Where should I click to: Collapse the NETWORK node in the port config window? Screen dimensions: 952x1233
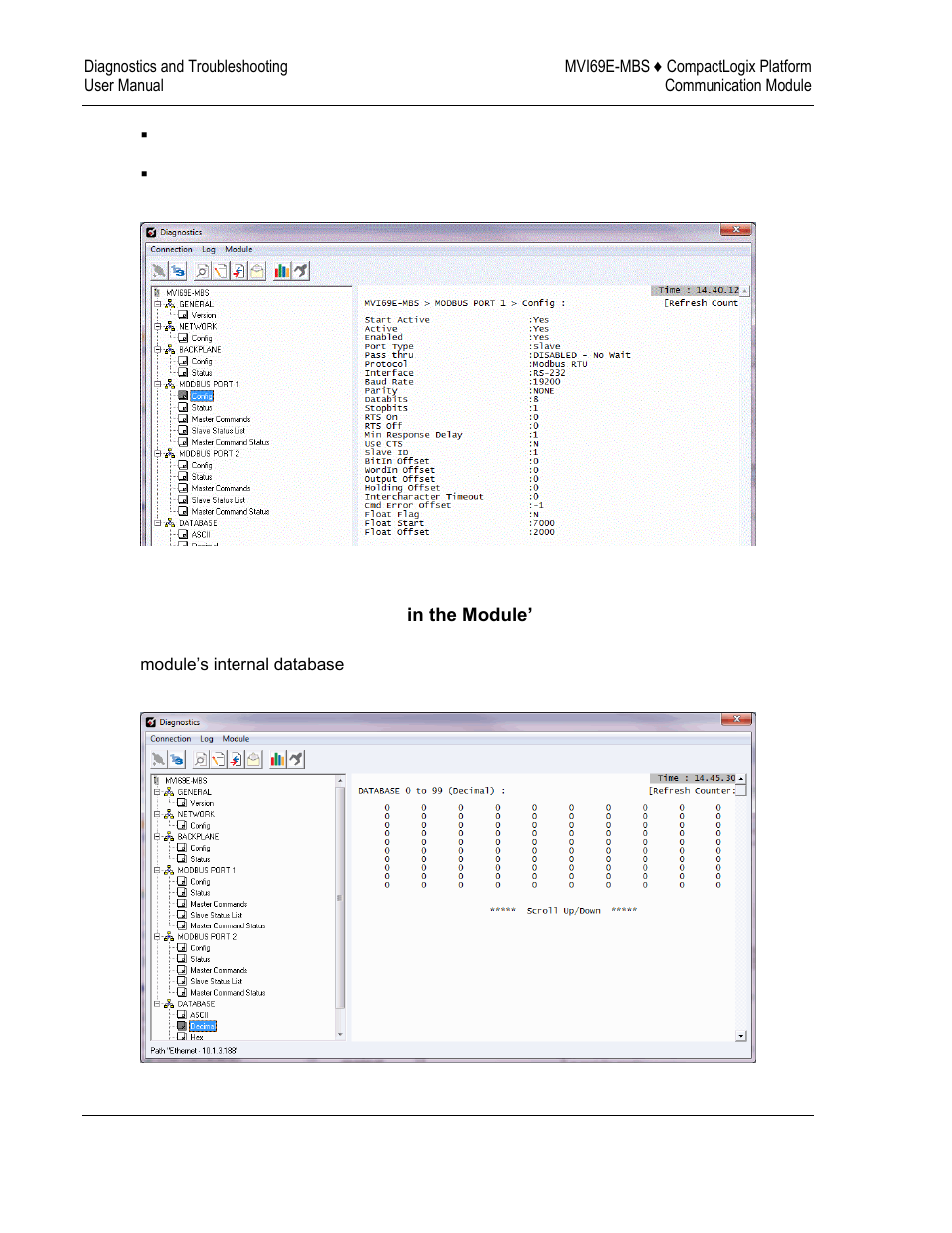click(x=157, y=326)
